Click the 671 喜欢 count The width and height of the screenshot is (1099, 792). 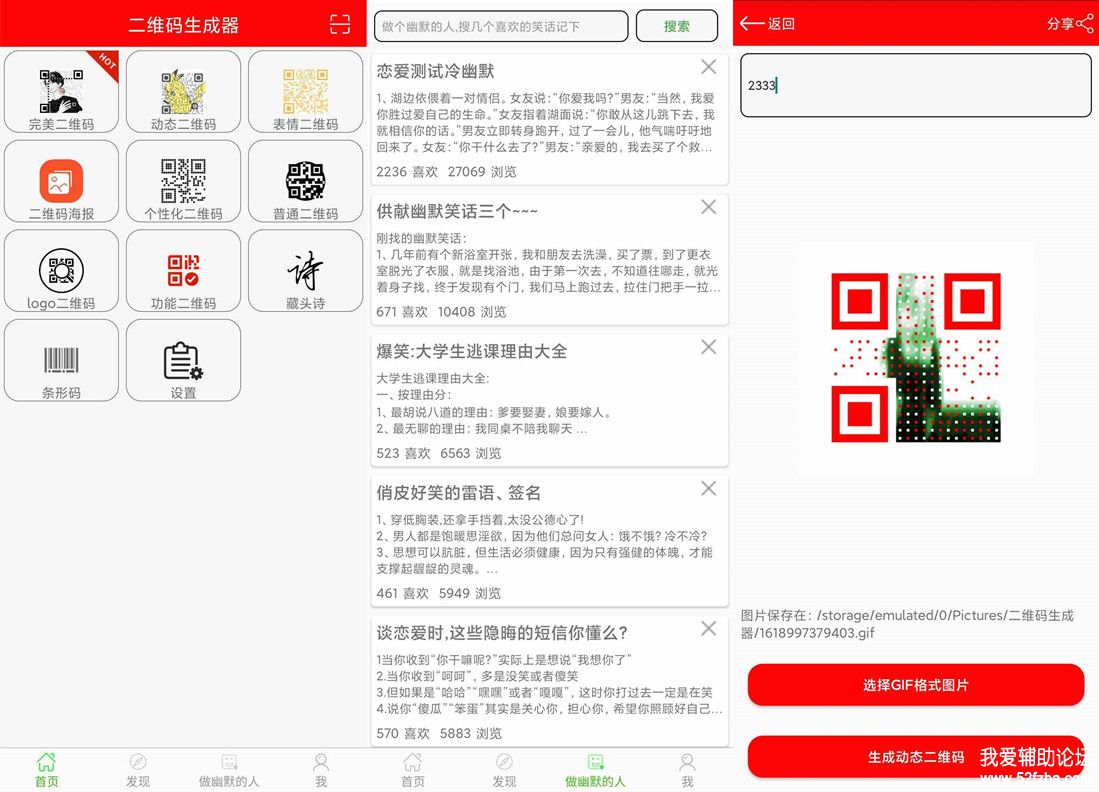[402, 312]
